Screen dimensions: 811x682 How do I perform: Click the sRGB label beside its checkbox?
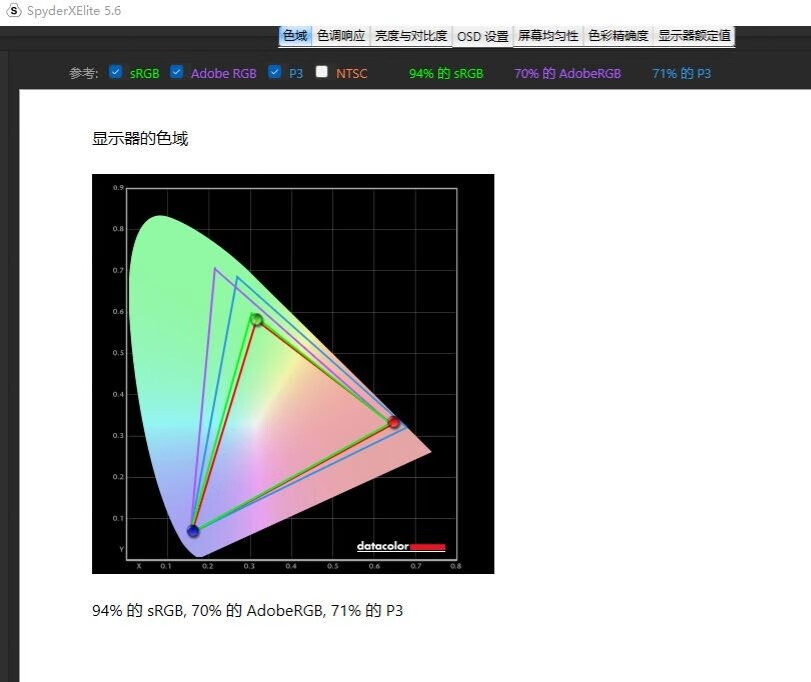[x=144, y=73]
